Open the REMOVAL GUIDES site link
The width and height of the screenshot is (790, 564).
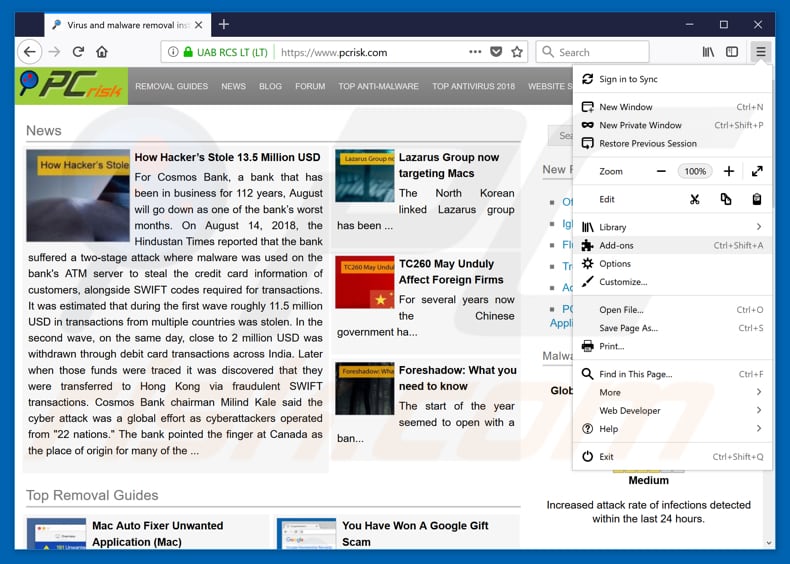pos(171,86)
